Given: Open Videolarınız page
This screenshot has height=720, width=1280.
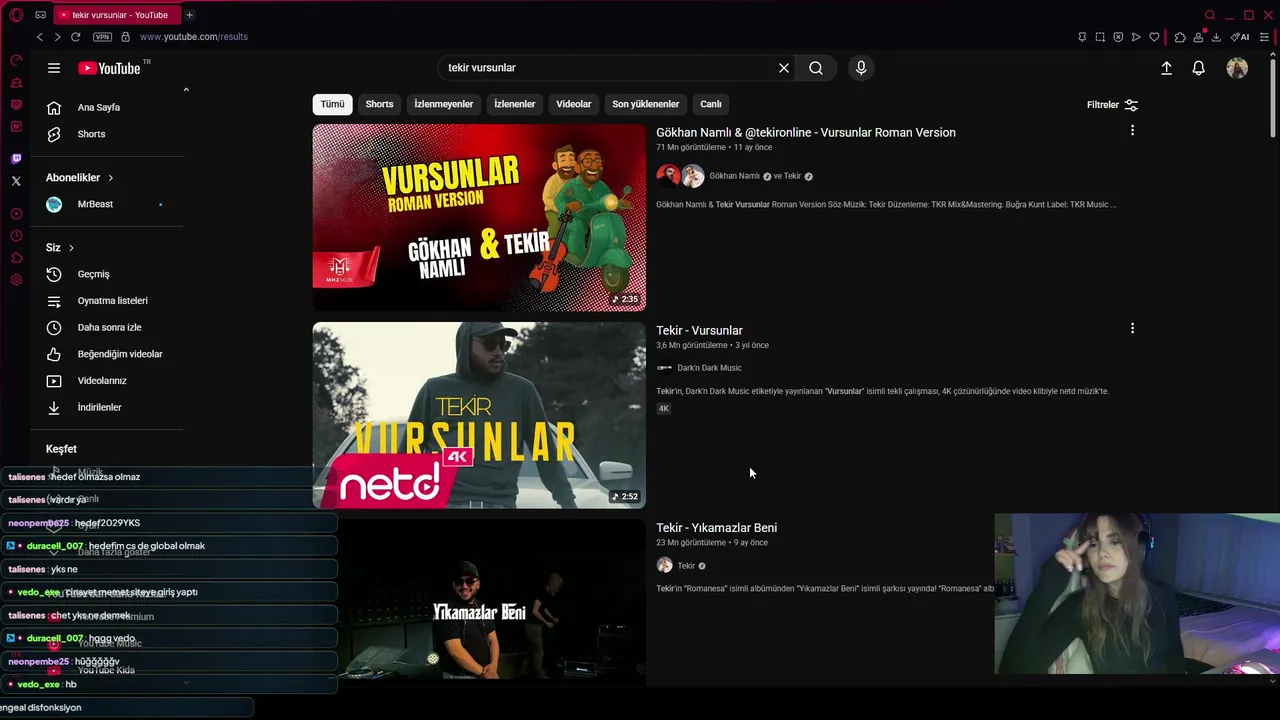Looking at the screenshot, I should [108, 381].
